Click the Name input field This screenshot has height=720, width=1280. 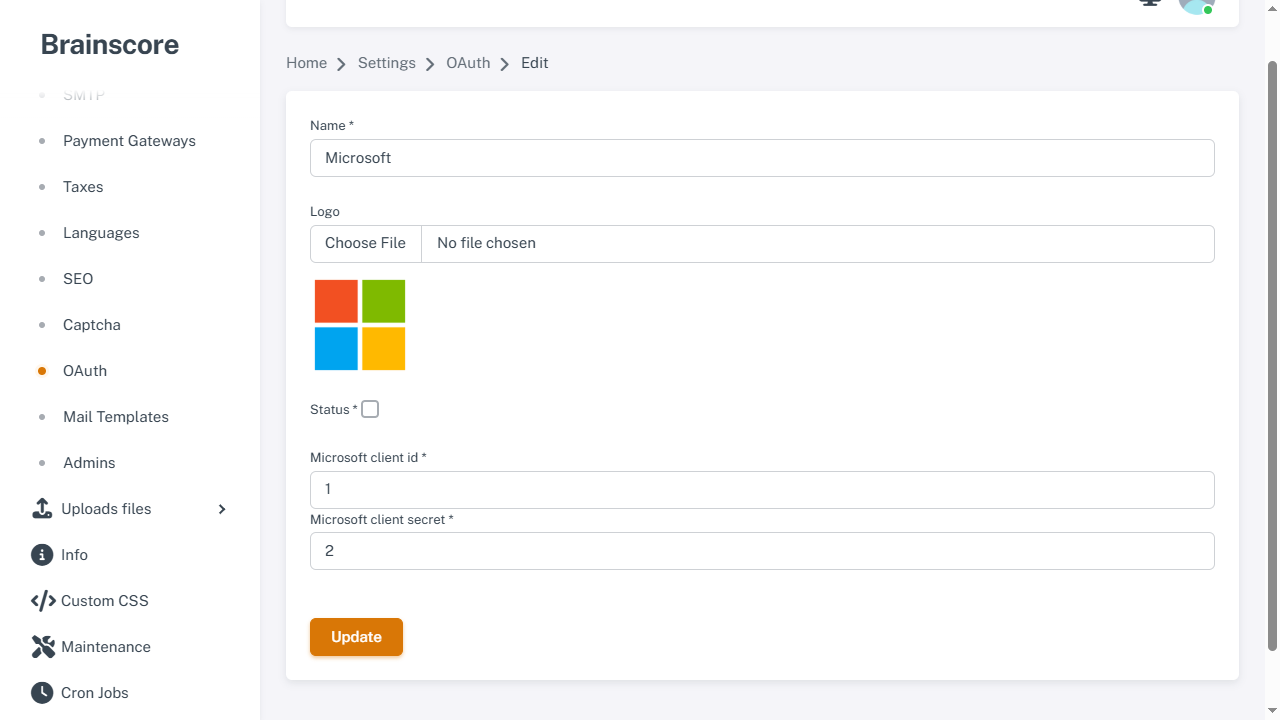(x=762, y=158)
